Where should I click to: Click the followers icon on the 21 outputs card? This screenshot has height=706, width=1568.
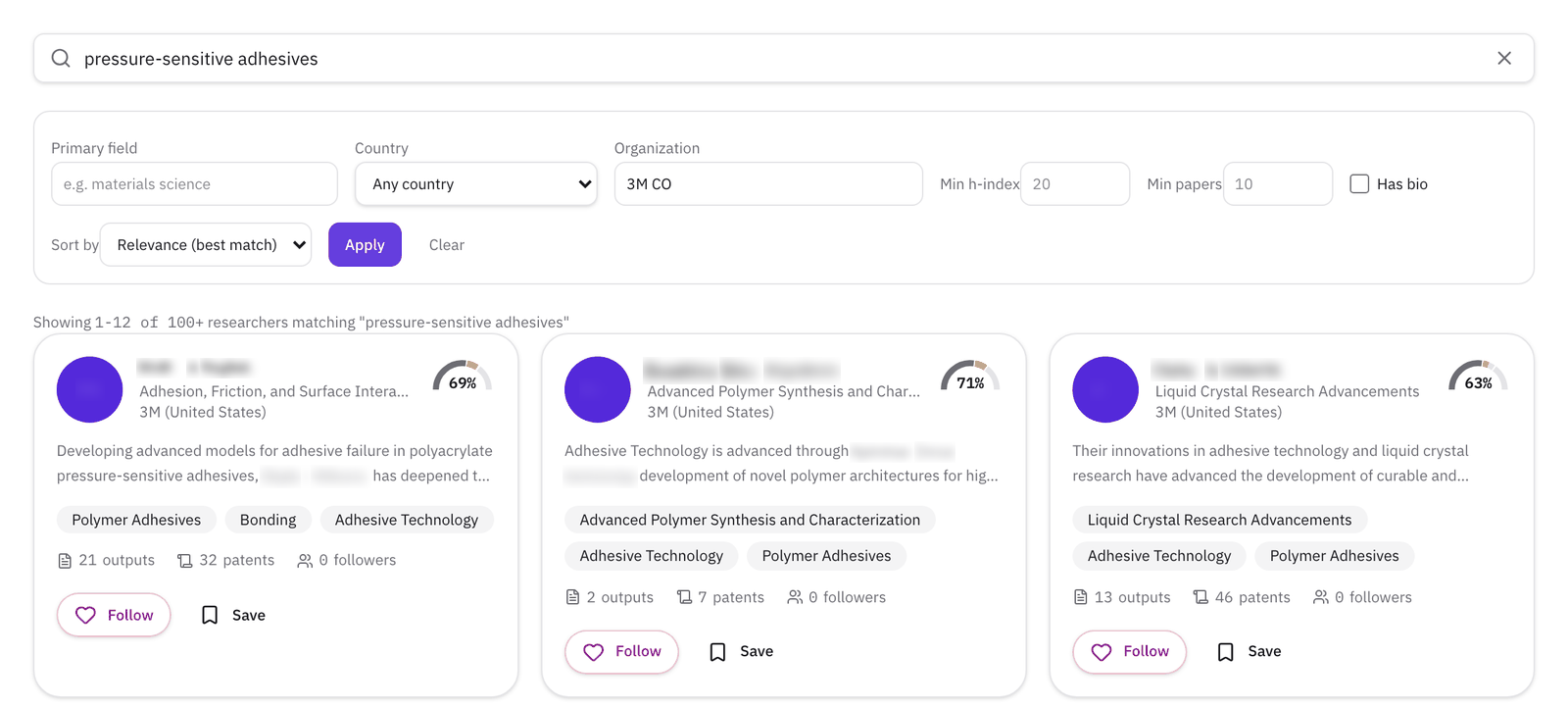coord(305,561)
